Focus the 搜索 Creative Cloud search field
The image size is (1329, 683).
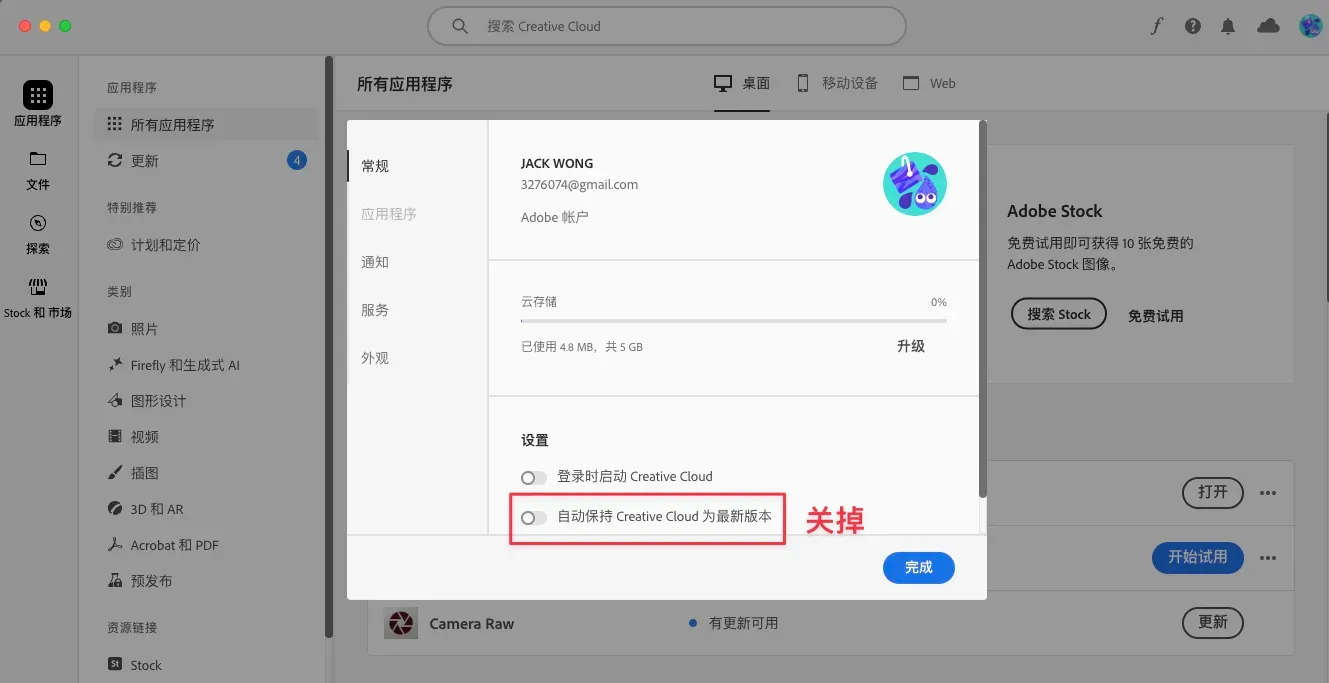coord(667,27)
